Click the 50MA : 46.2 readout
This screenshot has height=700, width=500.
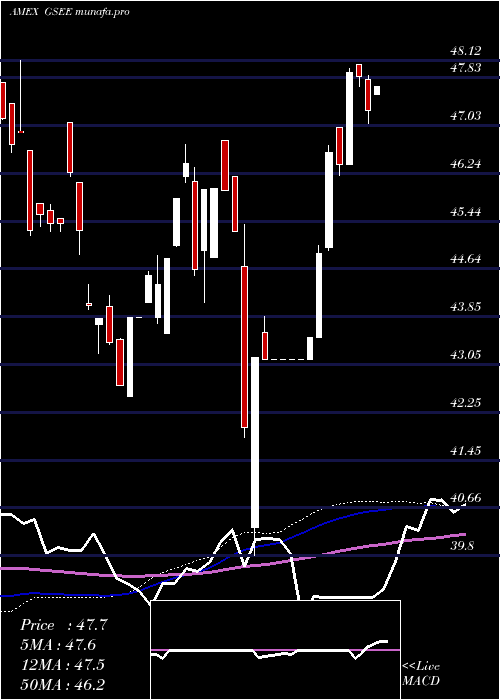tap(62, 685)
